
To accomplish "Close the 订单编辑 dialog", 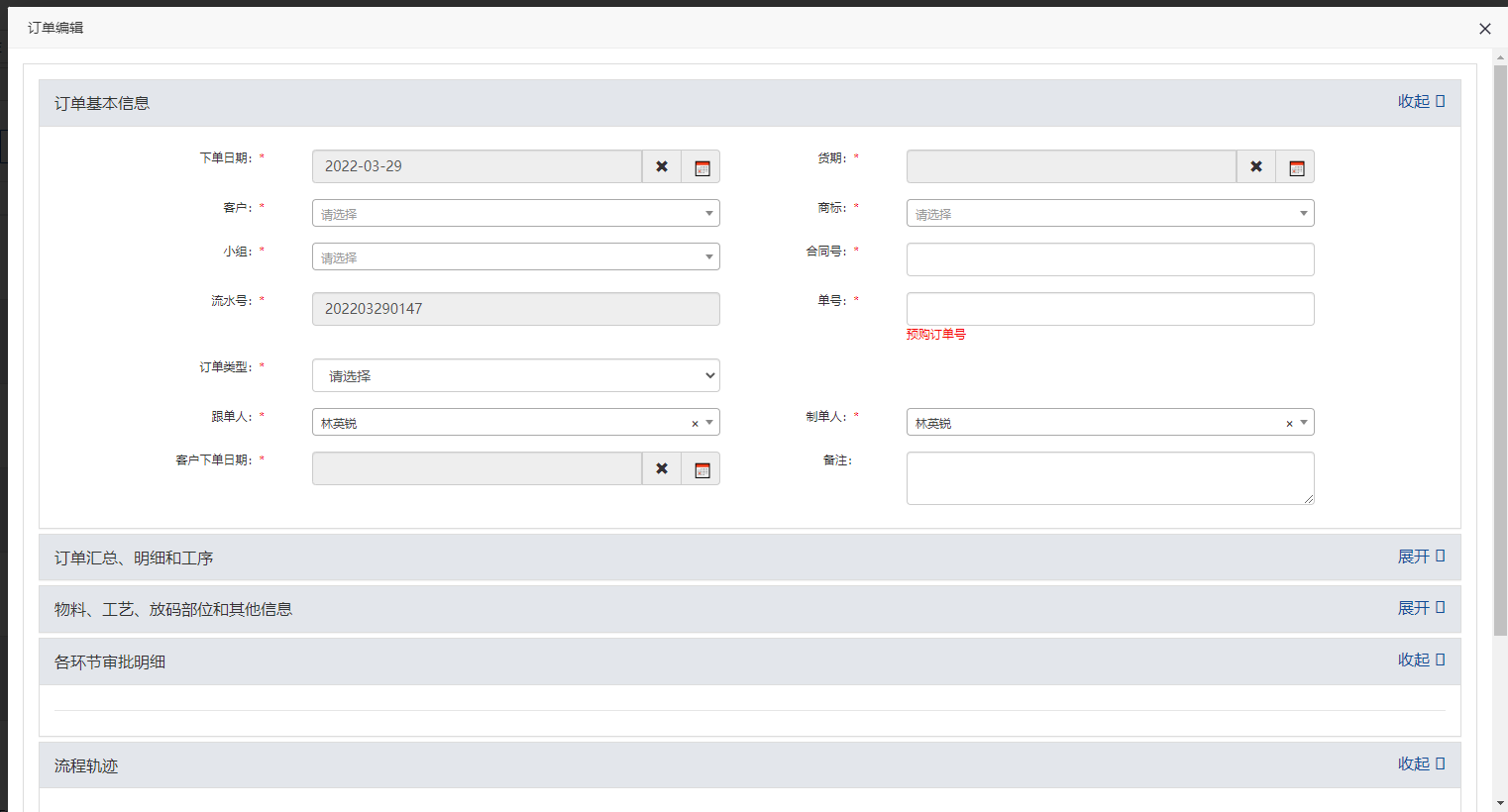I will tap(1484, 29).
